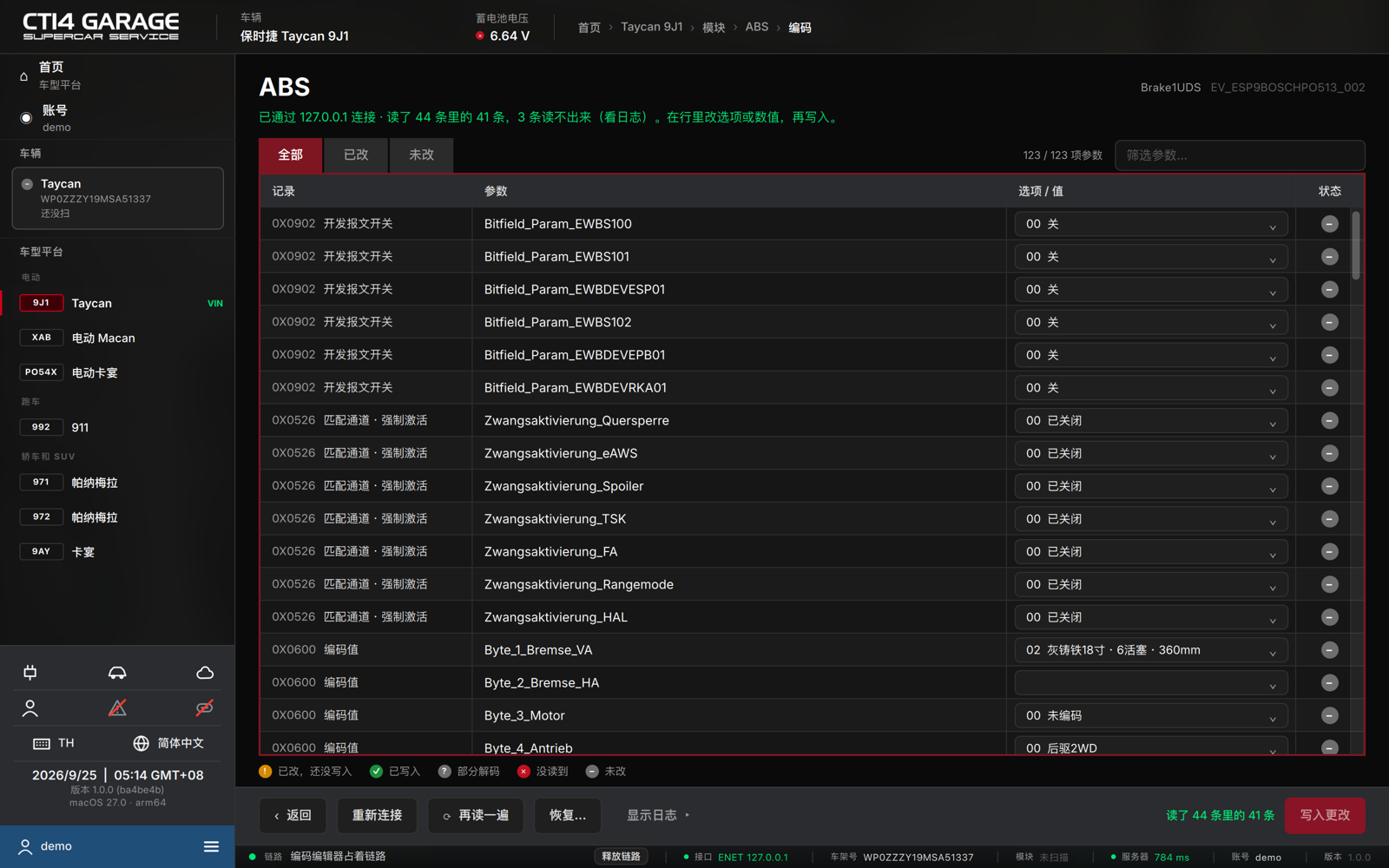Image resolution: width=1389 pixels, height=868 pixels.
Task: Click the red 写入更改 write button
Action: click(1325, 815)
